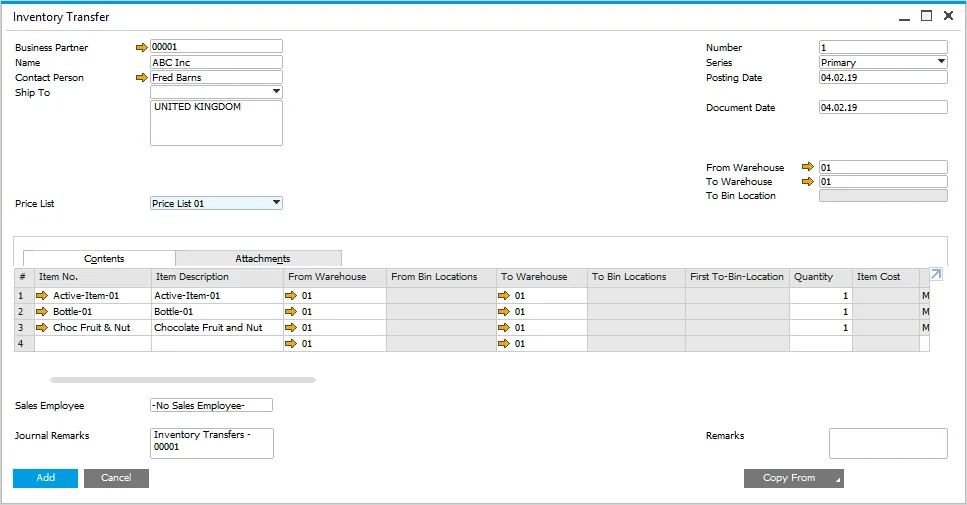
Task: Open Contact Person link arrow for Fred Barns
Action: pos(141,77)
